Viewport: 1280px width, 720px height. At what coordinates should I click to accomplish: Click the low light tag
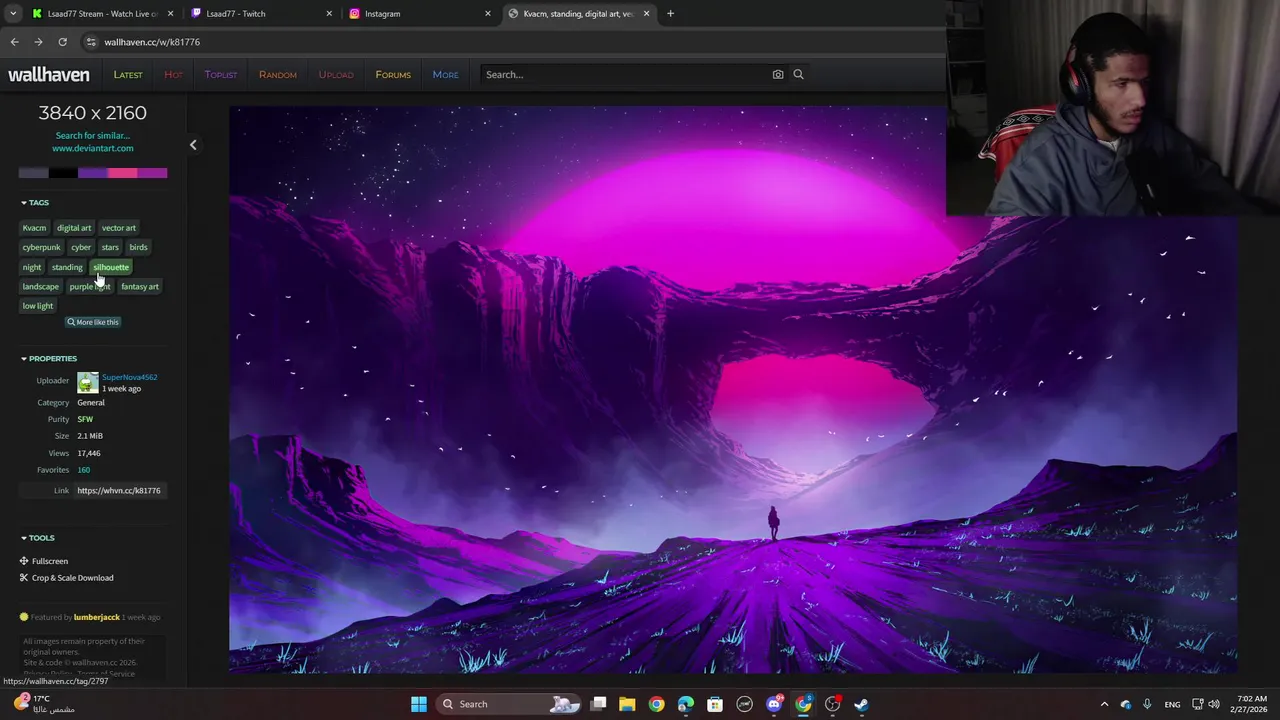point(38,306)
